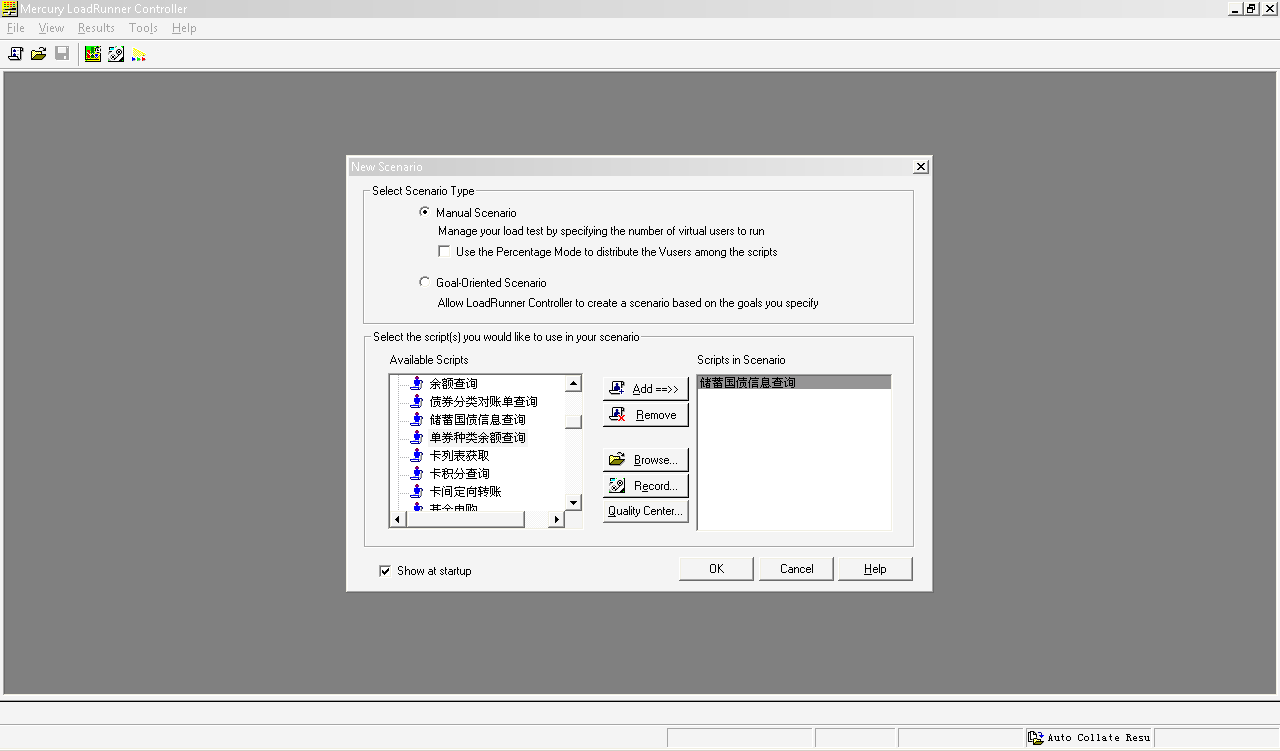Click the Available Scripts horizontal scrollbar thumb
1280x751 pixels.
coord(465,520)
